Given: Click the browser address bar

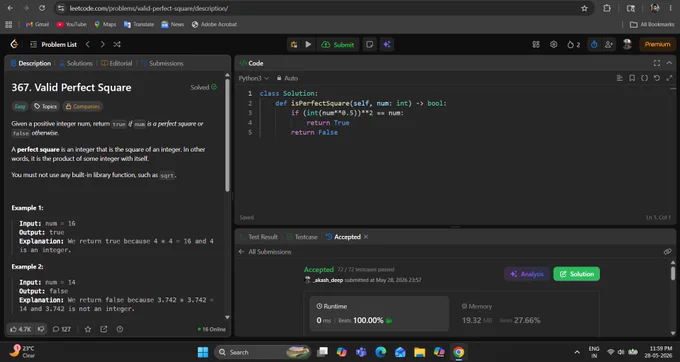Looking at the screenshot, I should tap(321, 8).
